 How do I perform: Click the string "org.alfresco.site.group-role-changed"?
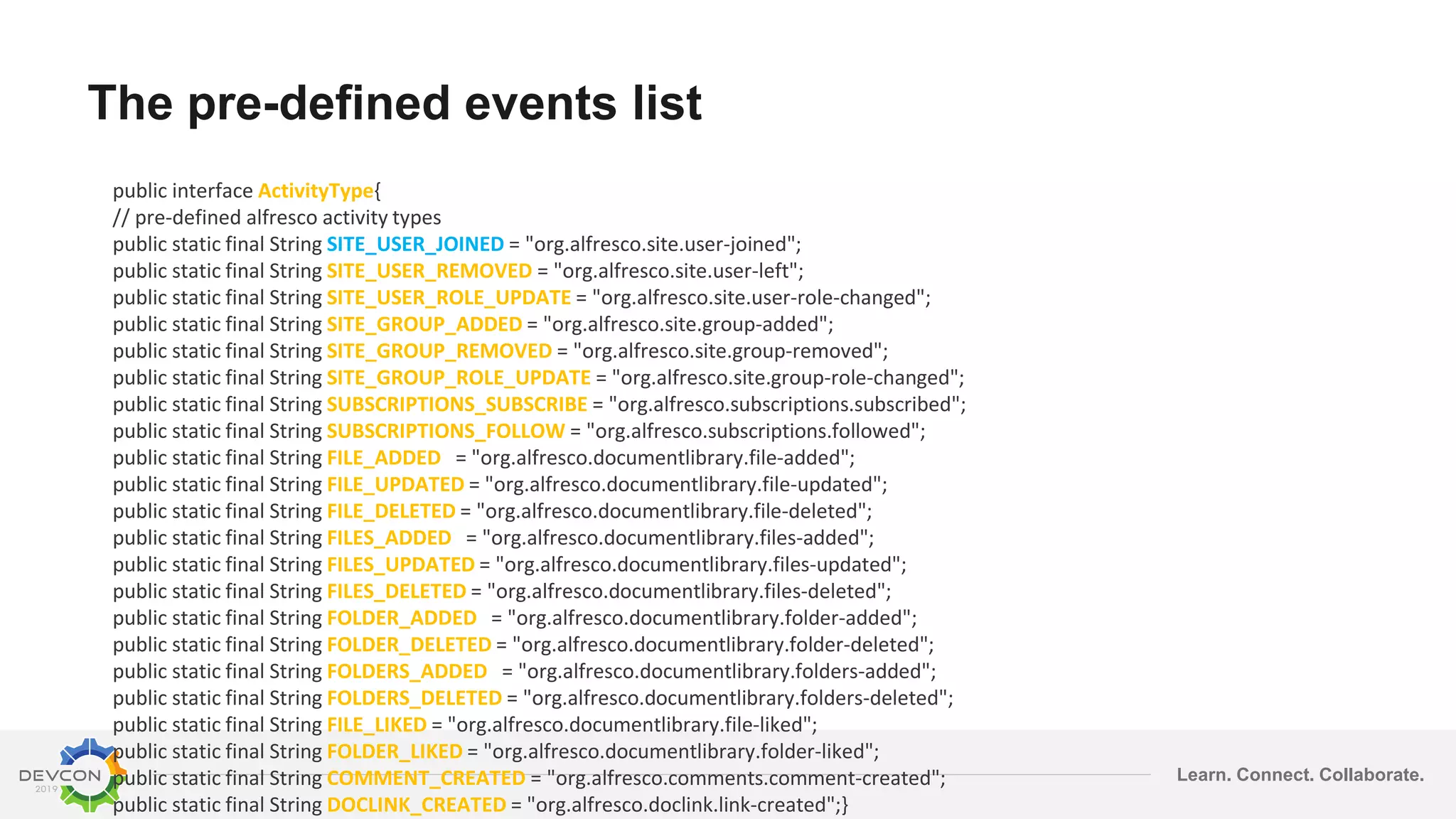pos(785,378)
